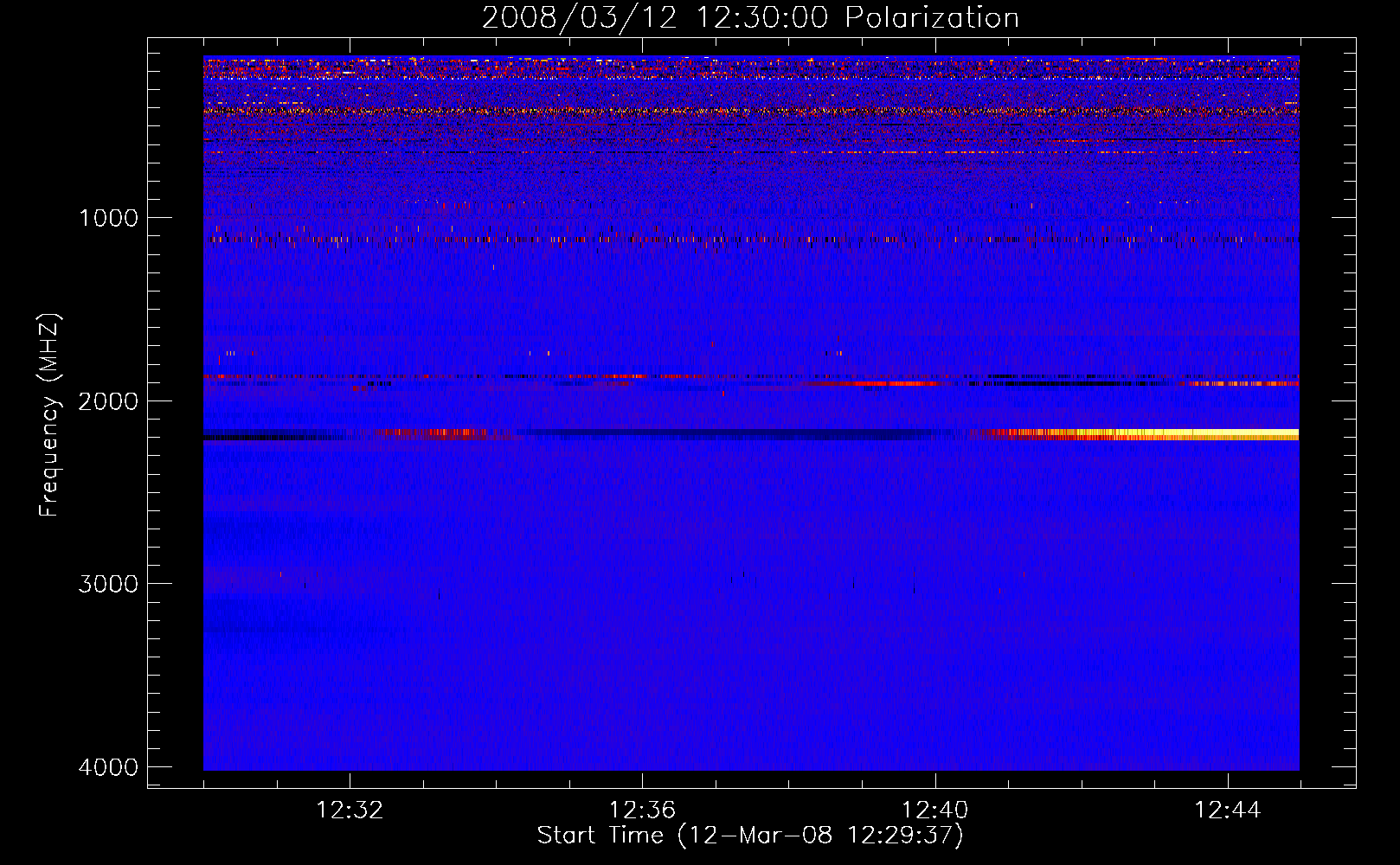Click the 4000 frequency tick label
1400x865 pixels.
(x=108, y=767)
